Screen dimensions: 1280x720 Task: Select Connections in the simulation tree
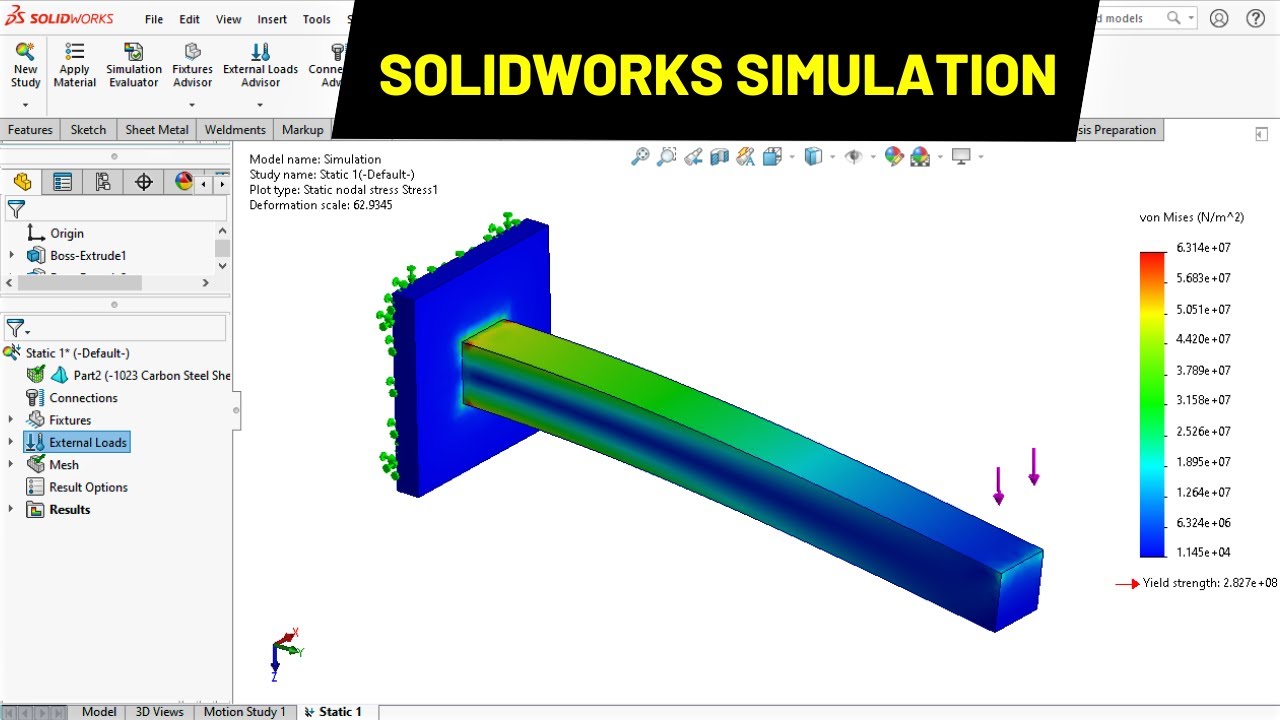84,398
